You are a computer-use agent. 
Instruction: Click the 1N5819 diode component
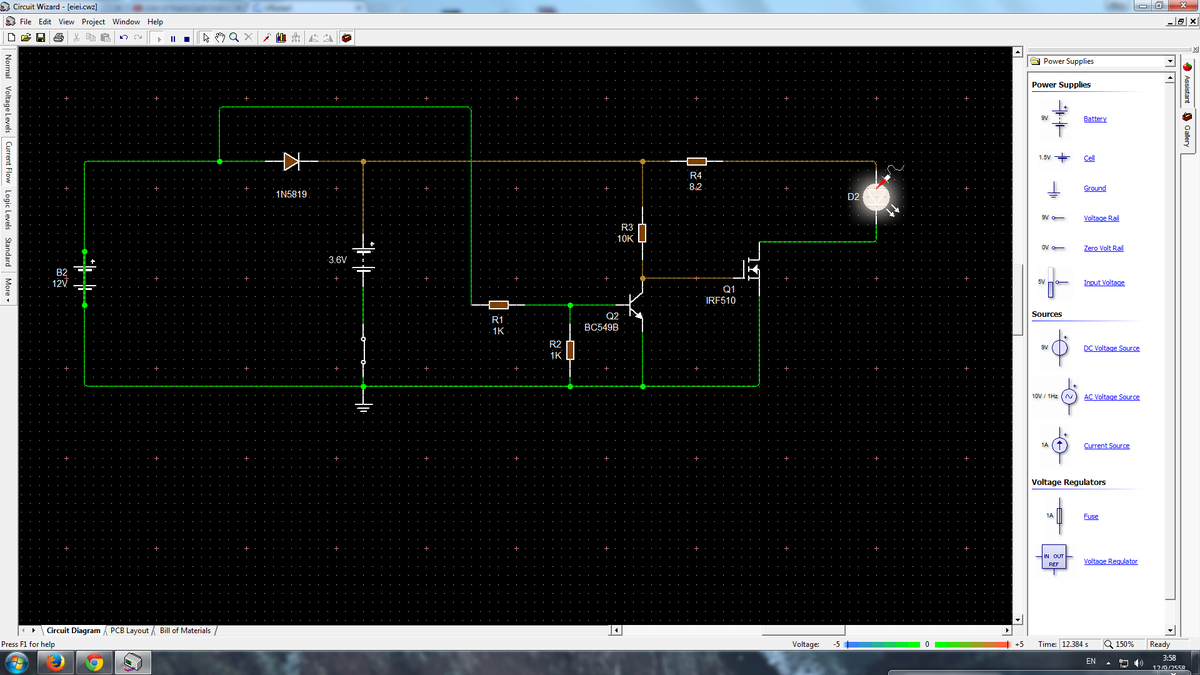(292, 160)
